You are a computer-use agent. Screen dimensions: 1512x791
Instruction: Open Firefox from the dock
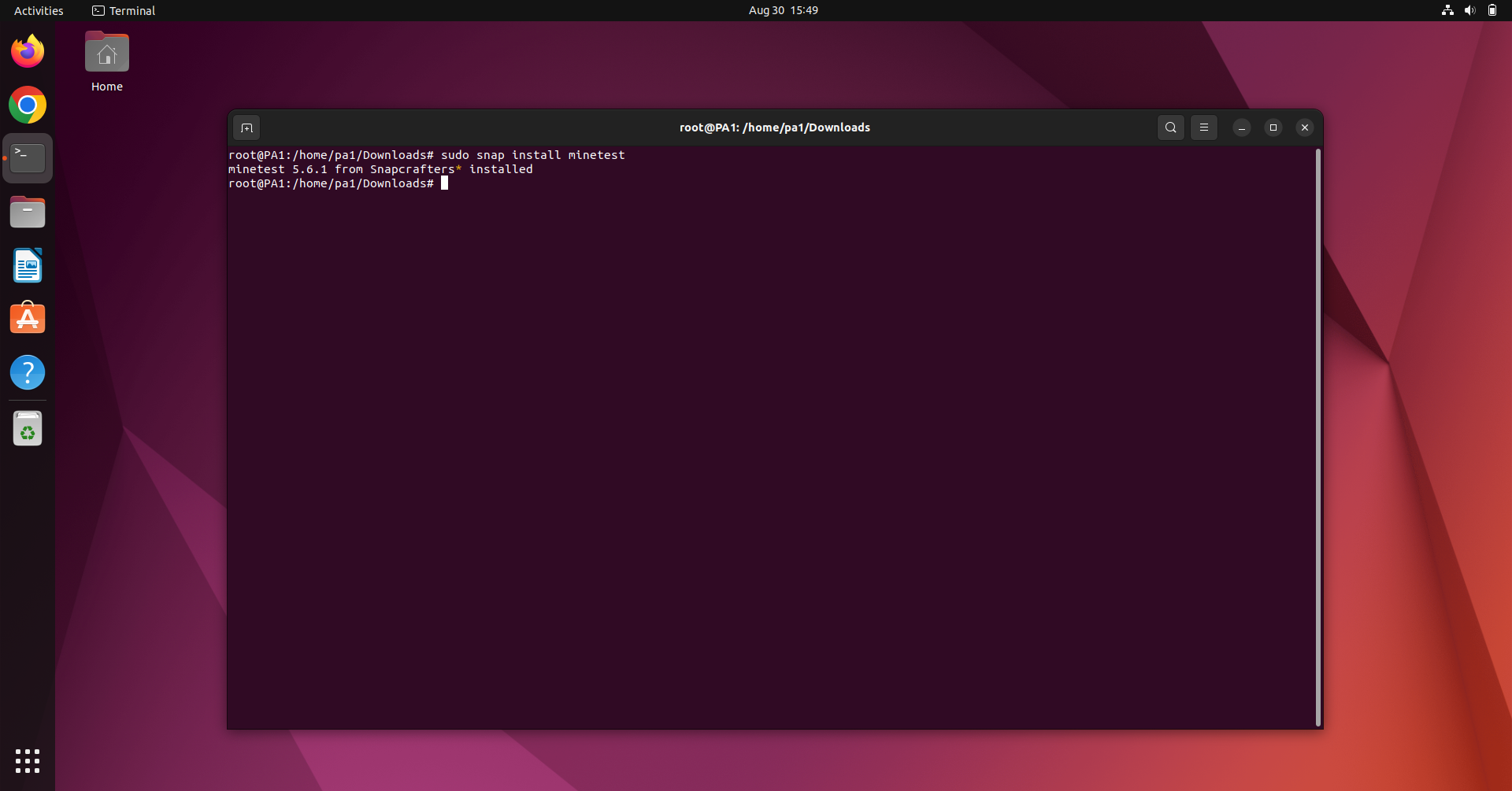click(28, 50)
